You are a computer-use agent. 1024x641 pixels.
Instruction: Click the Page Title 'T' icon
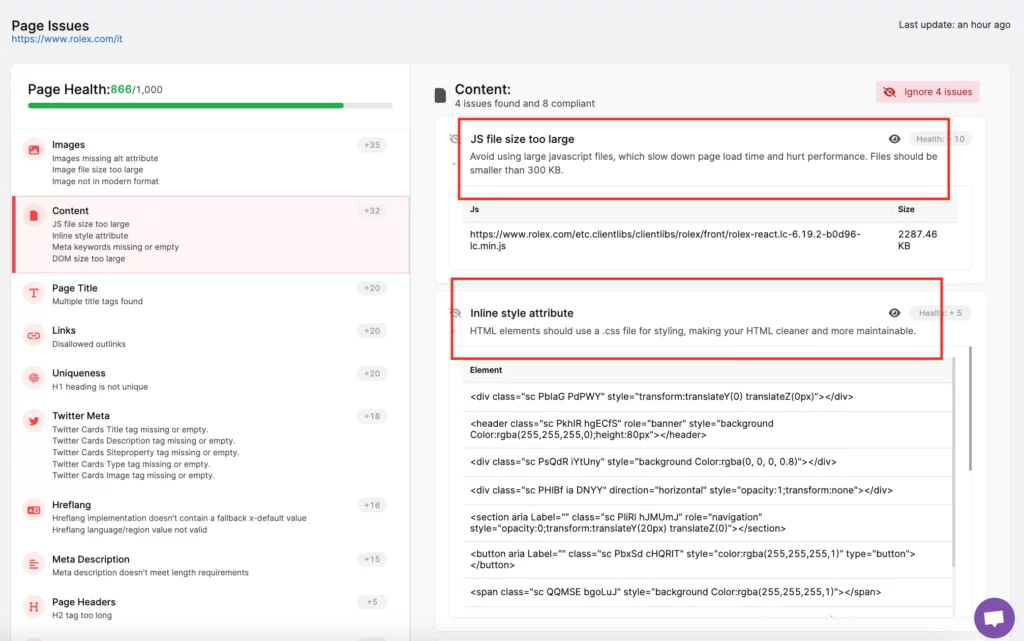pyautogui.click(x=34, y=293)
